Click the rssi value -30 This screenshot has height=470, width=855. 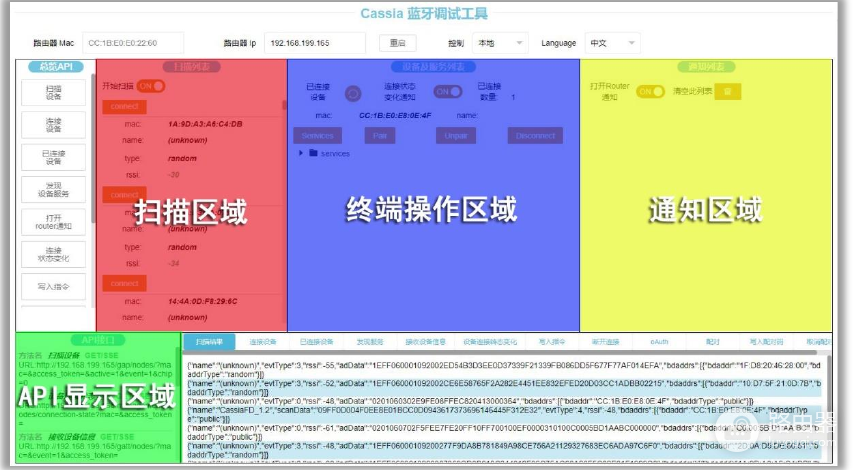coord(173,175)
